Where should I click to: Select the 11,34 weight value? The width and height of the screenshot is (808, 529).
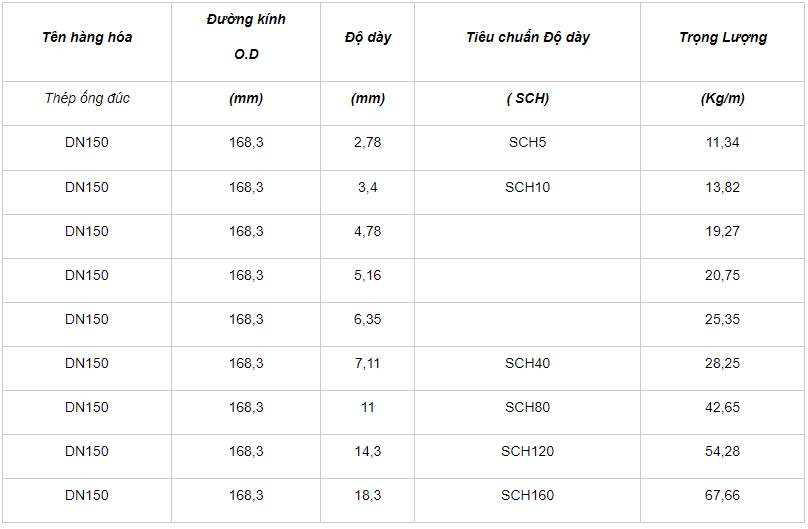722,142
